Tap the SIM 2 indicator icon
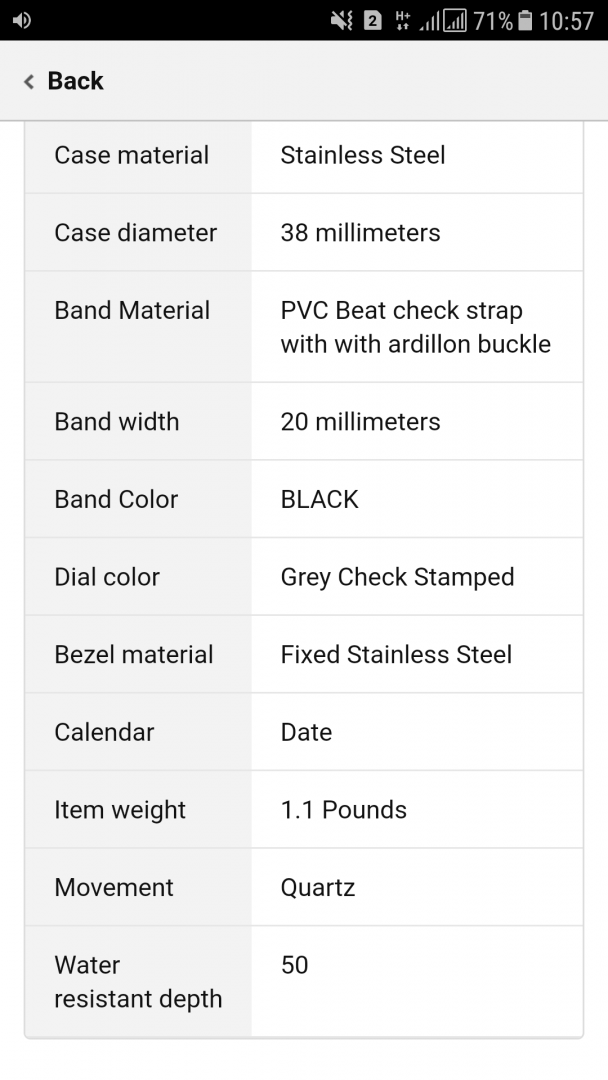The width and height of the screenshot is (608, 1080). (x=372, y=20)
